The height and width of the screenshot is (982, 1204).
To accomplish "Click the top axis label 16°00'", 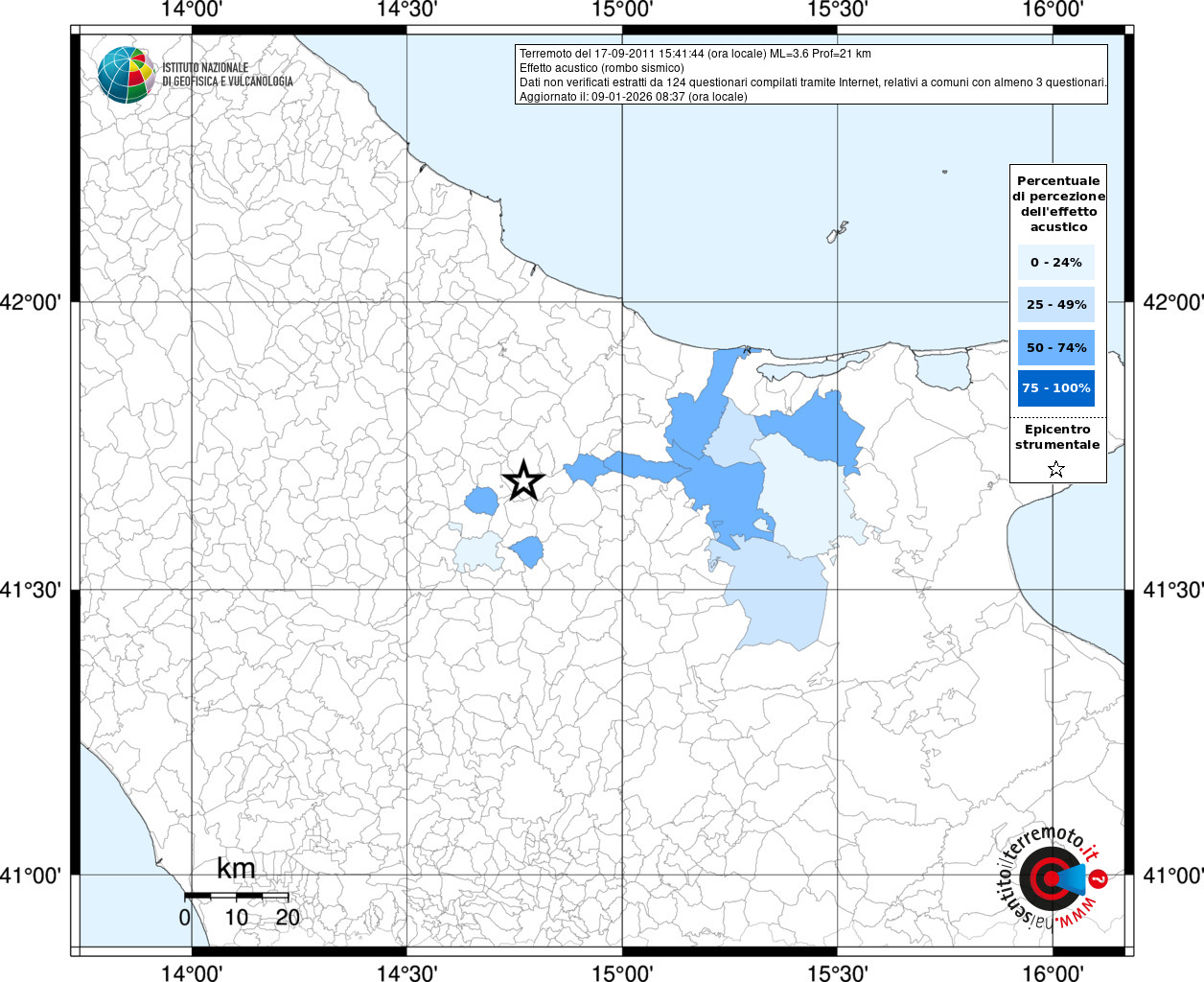I will 1053,10.
